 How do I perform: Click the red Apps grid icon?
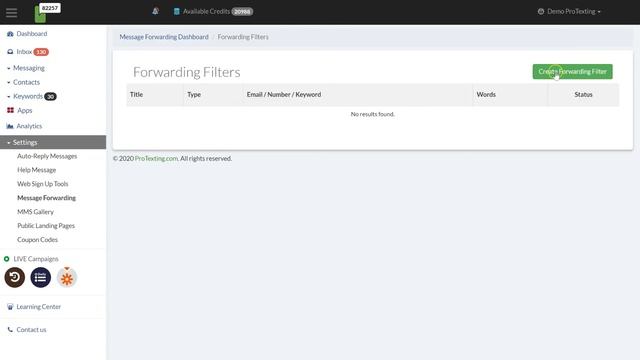[x=10, y=110]
